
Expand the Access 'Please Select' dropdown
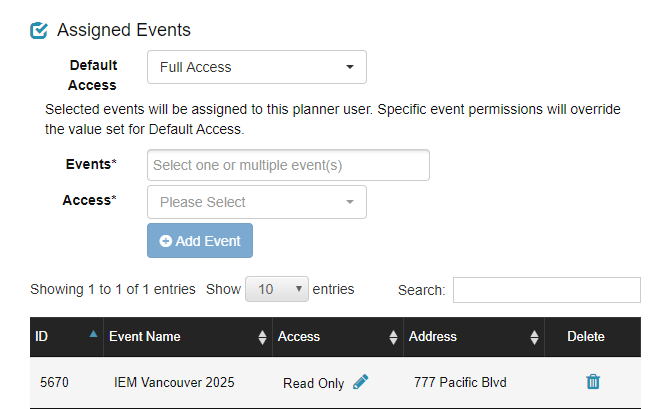(256, 202)
